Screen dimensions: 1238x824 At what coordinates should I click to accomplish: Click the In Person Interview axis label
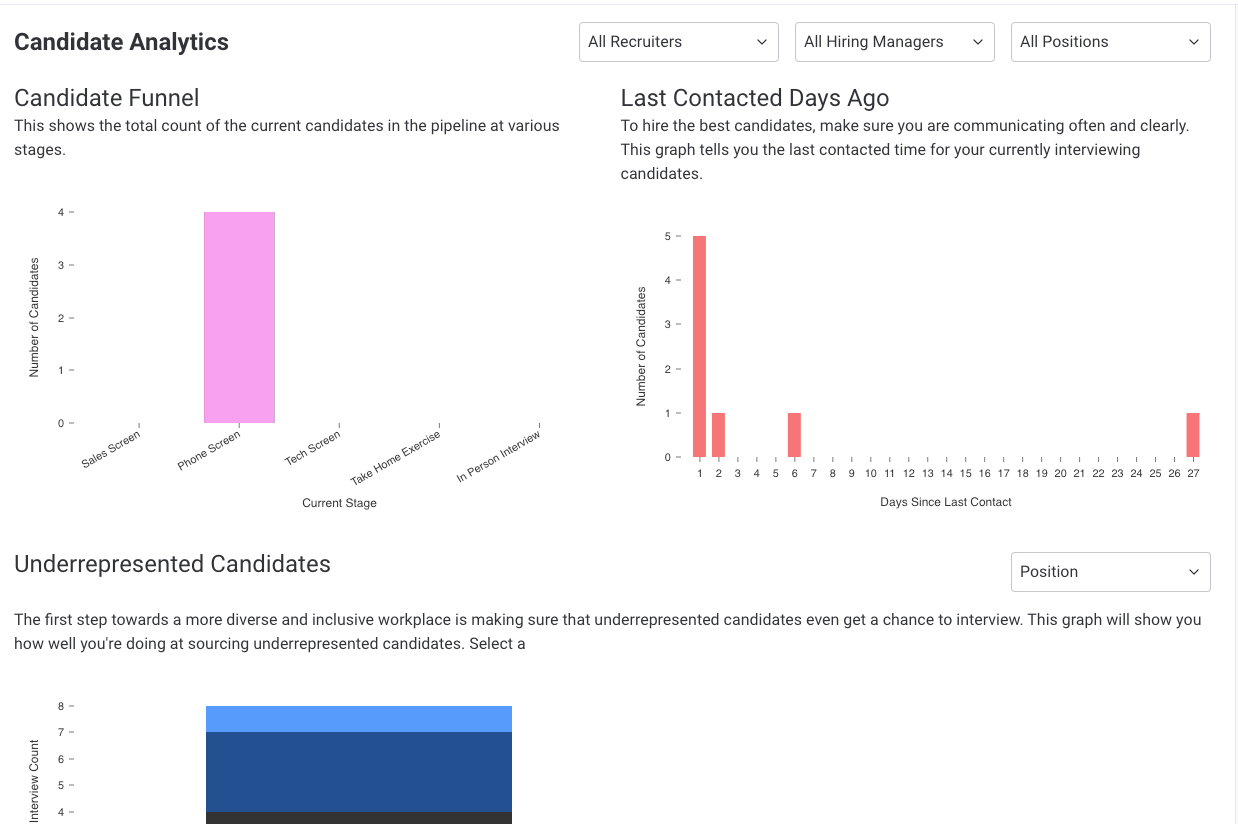point(499,457)
